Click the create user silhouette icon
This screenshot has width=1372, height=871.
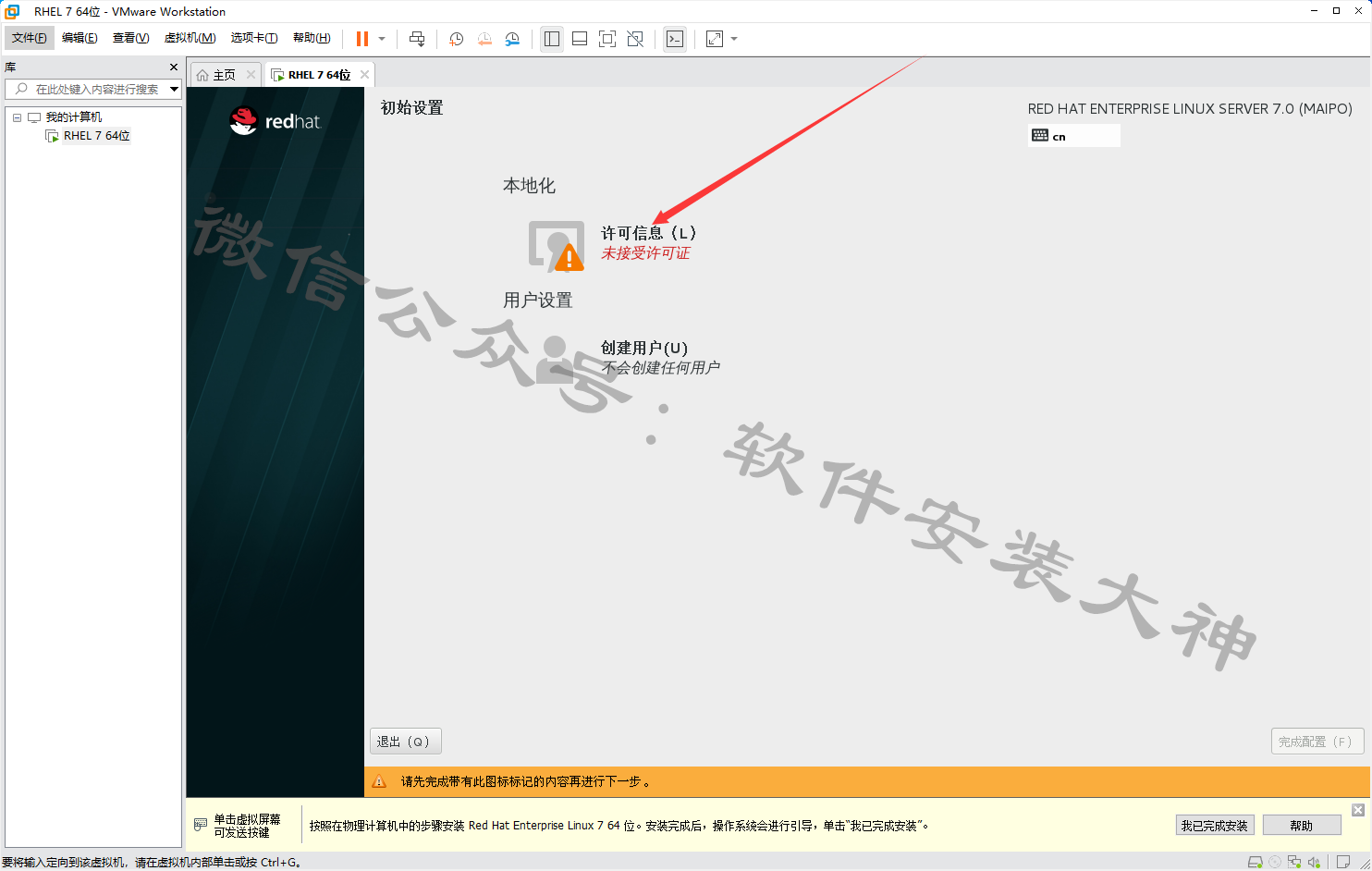click(x=556, y=359)
